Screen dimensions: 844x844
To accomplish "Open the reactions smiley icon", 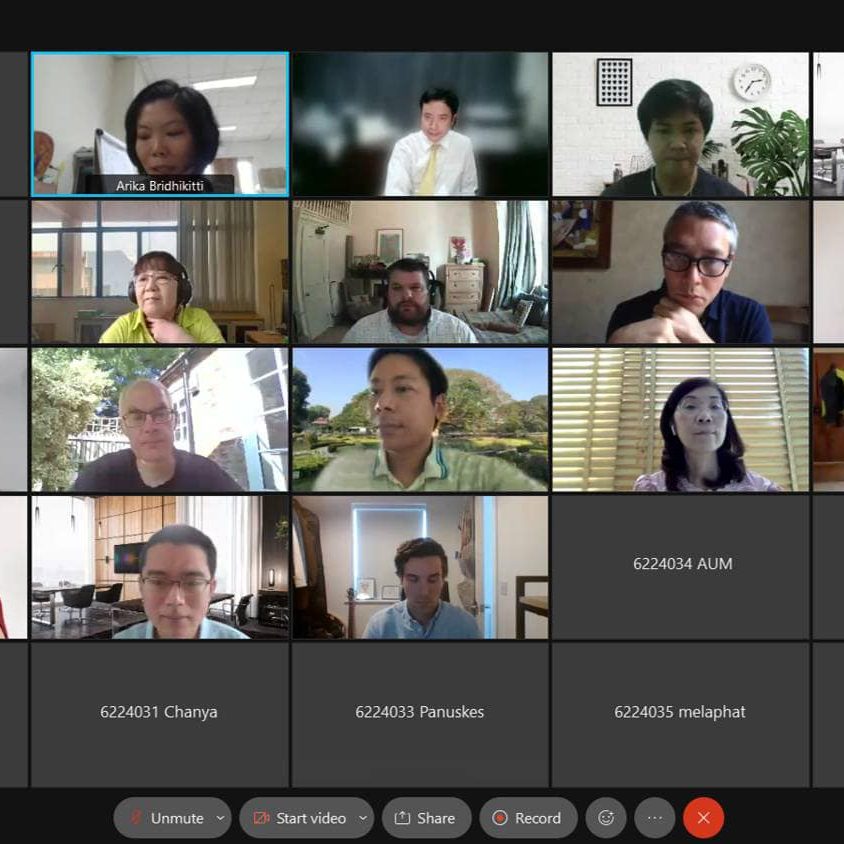I will tap(606, 818).
